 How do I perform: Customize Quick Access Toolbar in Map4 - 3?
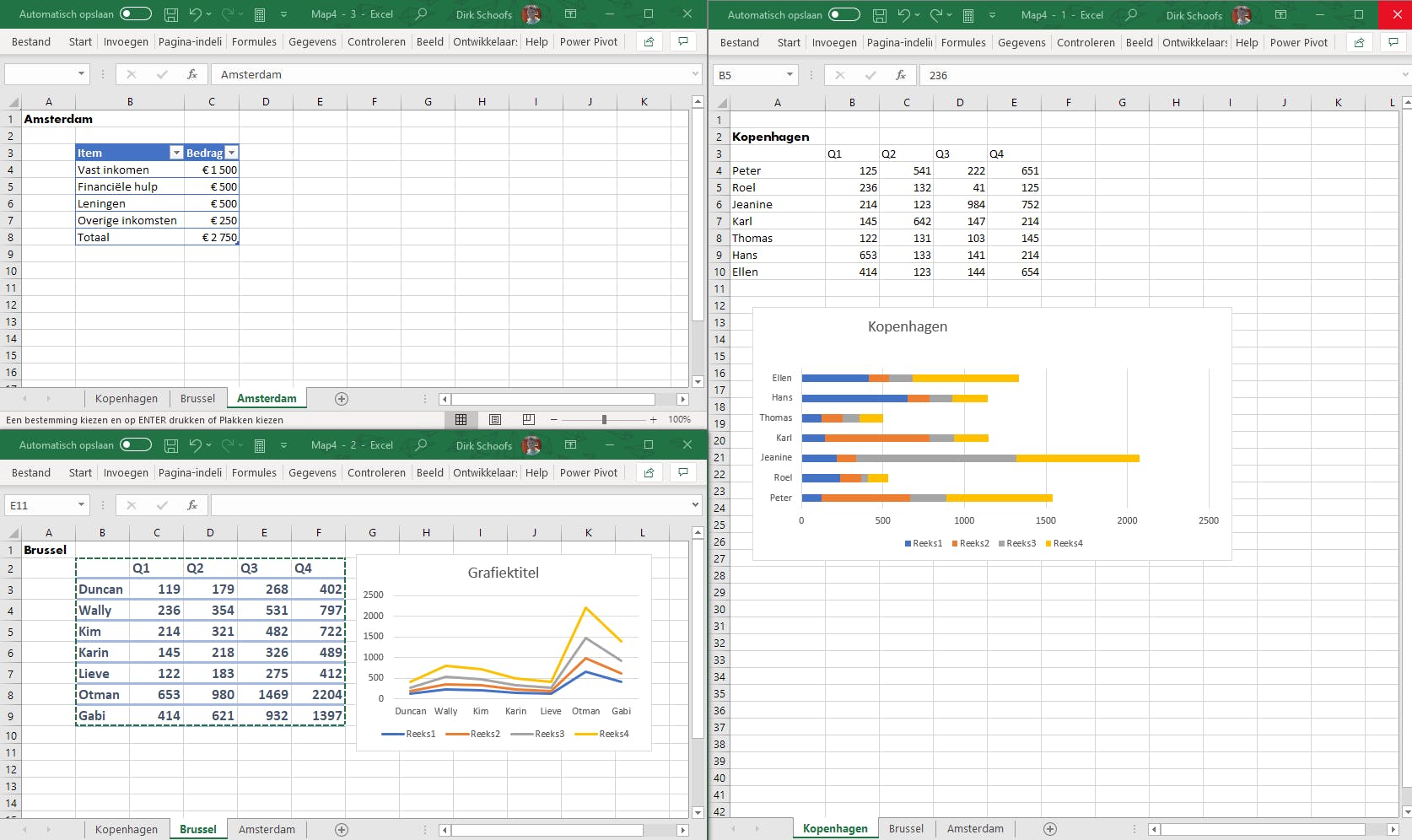283,14
